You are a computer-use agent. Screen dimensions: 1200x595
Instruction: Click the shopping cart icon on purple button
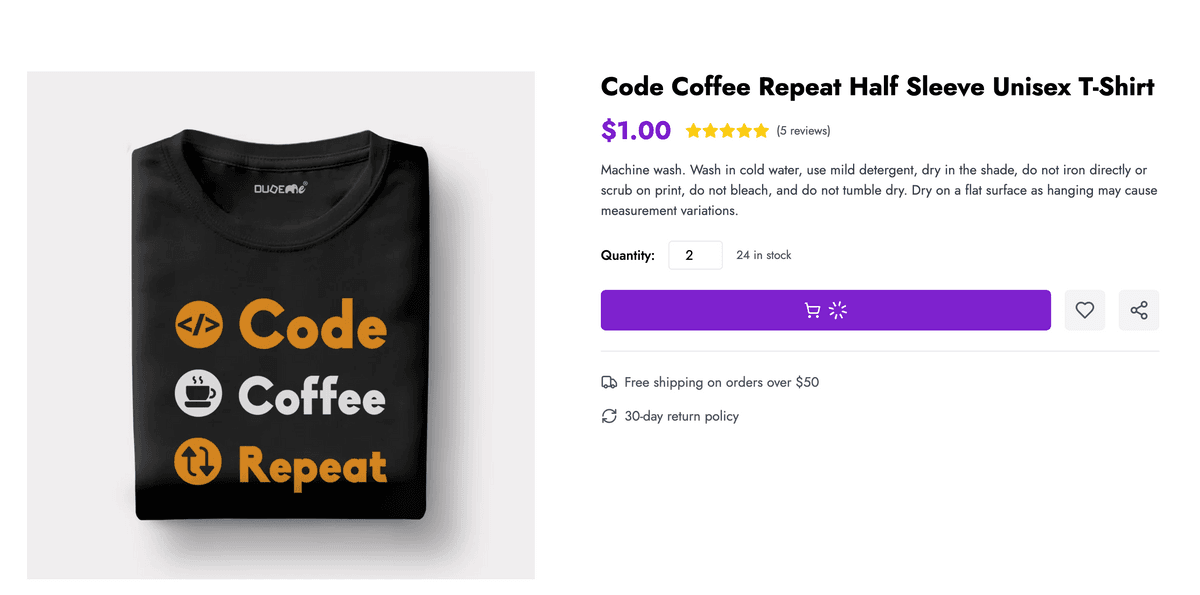click(x=813, y=311)
